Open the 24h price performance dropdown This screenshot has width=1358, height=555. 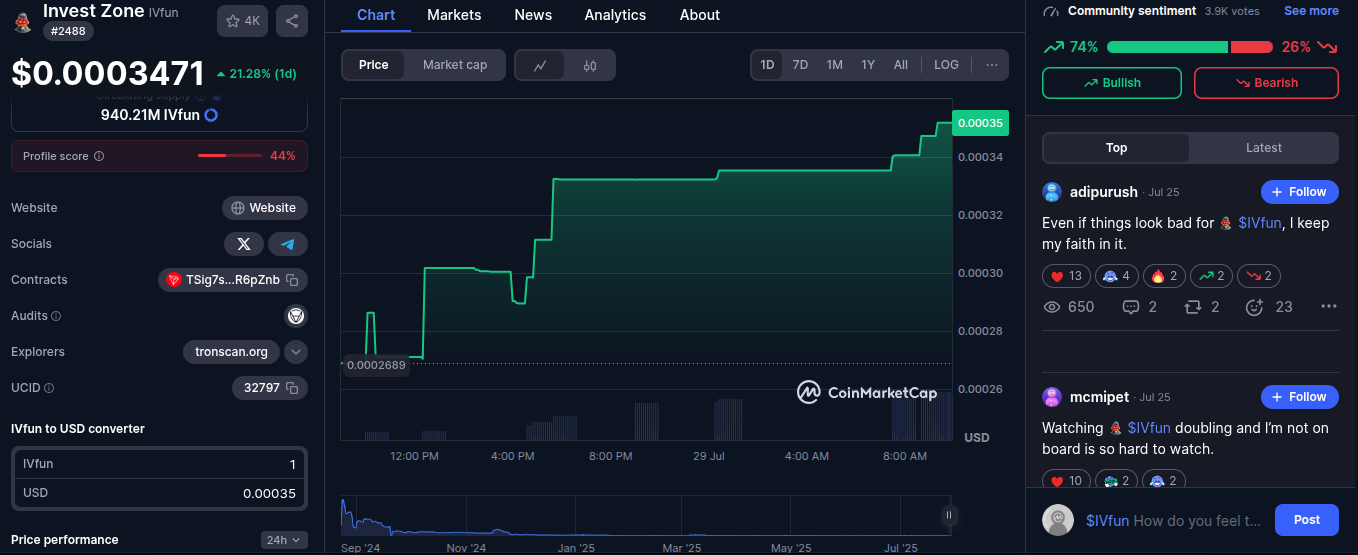[x=284, y=540]
